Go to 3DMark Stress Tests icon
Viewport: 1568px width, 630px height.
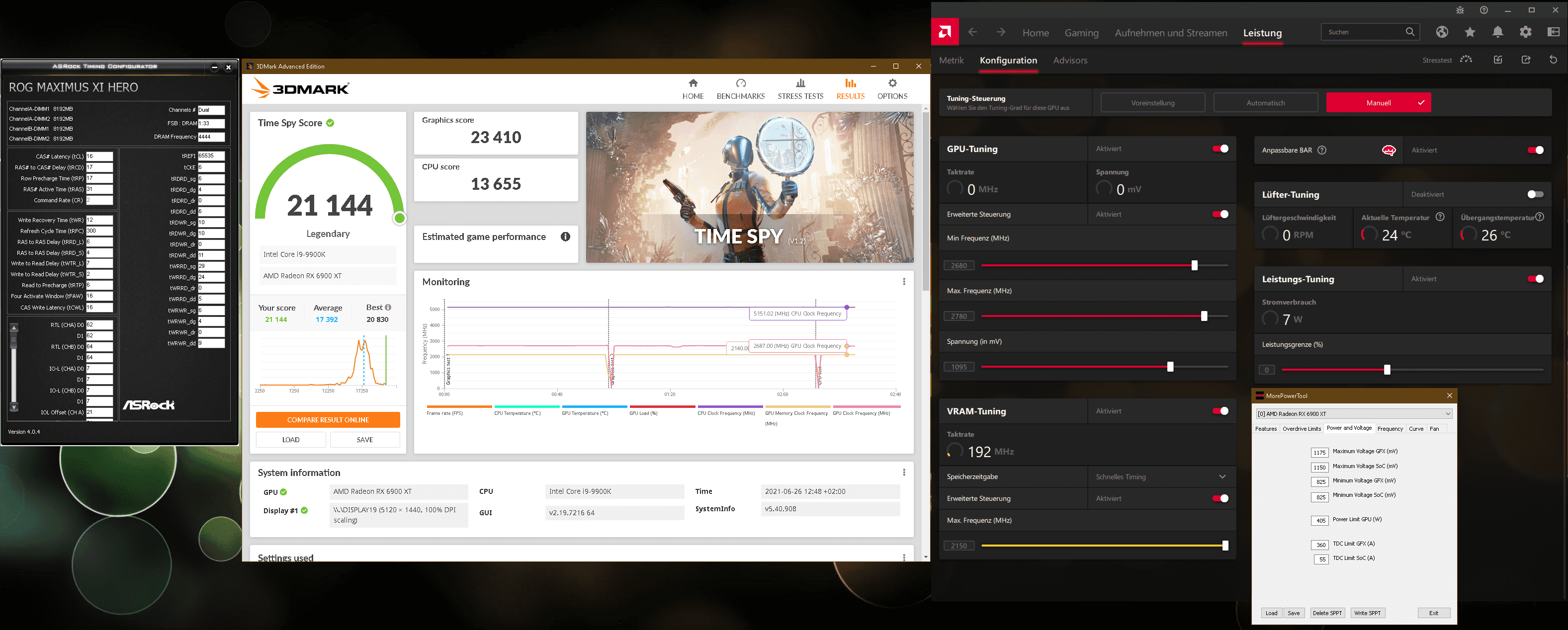pyautogui.click(x=800, y=83)
